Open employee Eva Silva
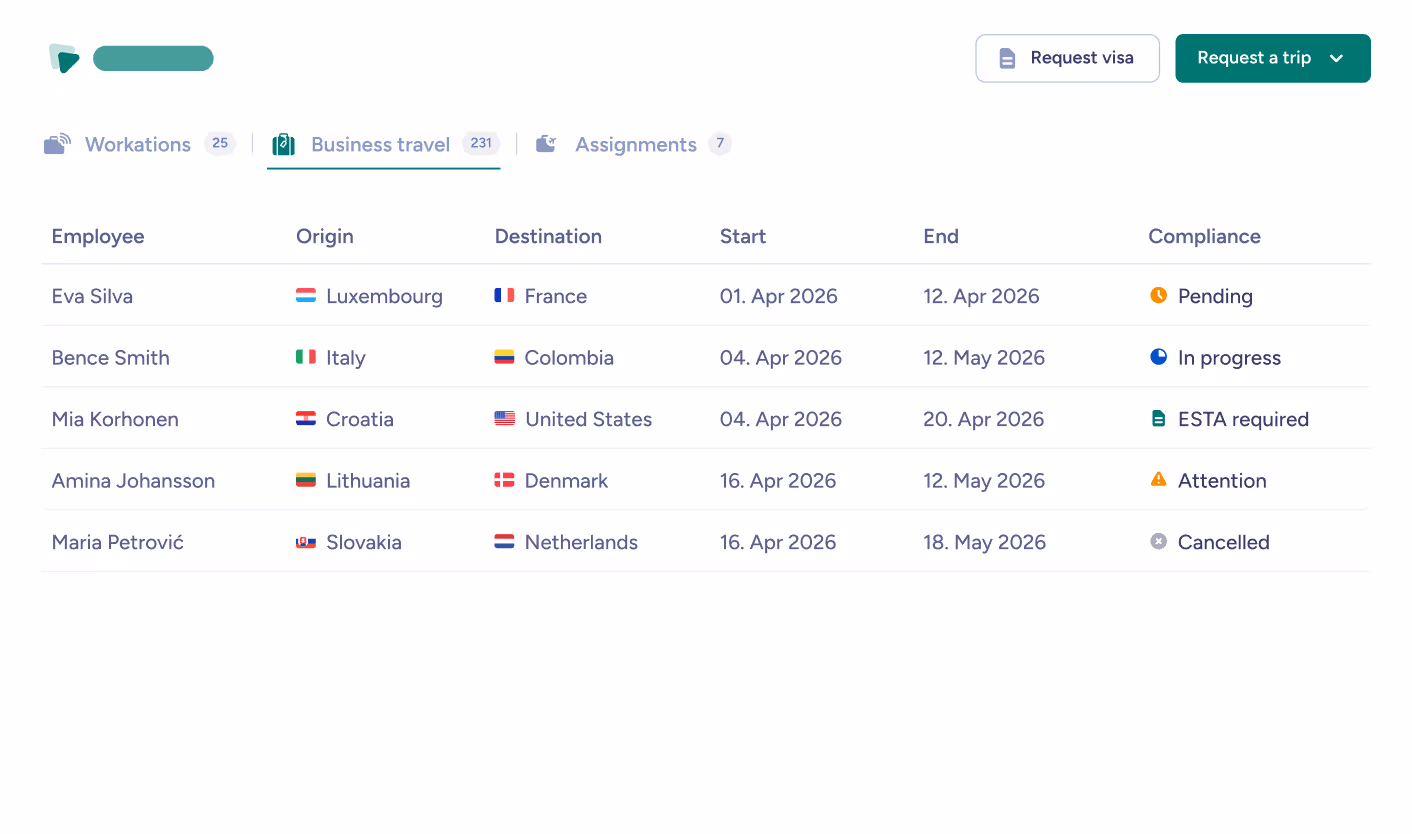 (92, 296)
